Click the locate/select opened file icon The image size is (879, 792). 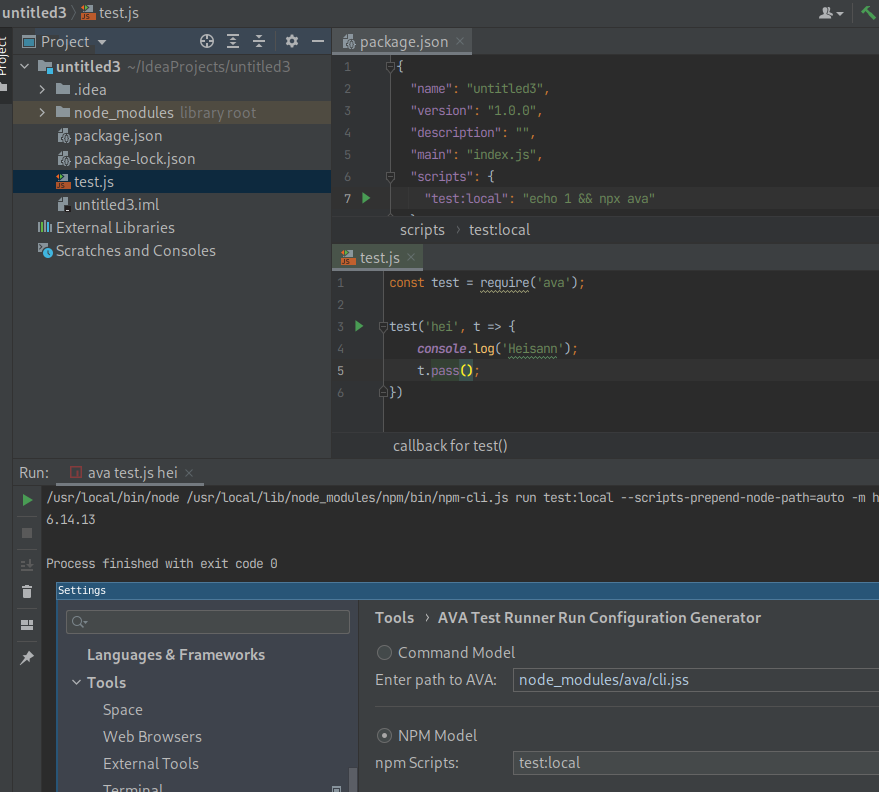[207, 41]
